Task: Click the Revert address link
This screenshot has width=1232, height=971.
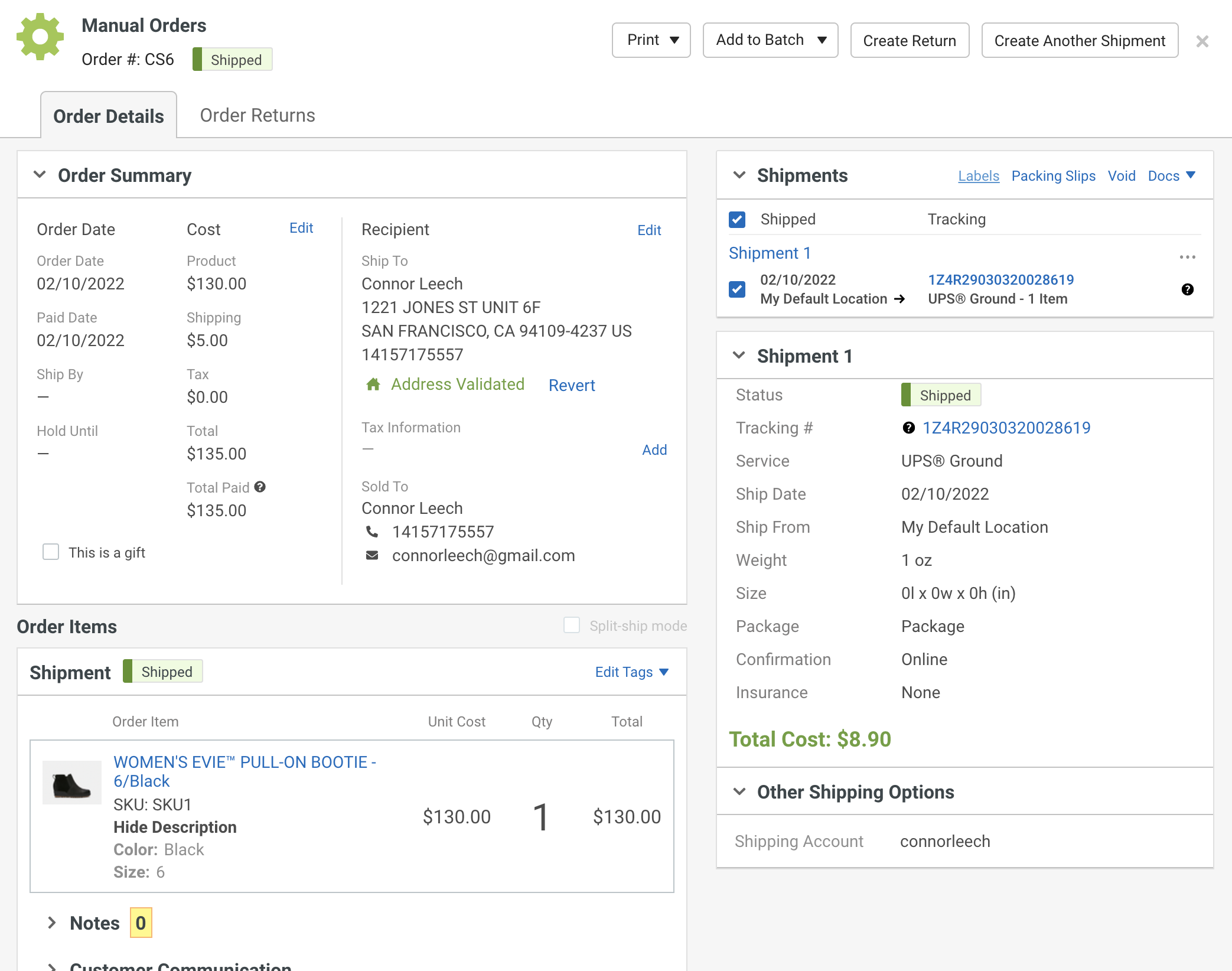Action: [x=571, y=385]
